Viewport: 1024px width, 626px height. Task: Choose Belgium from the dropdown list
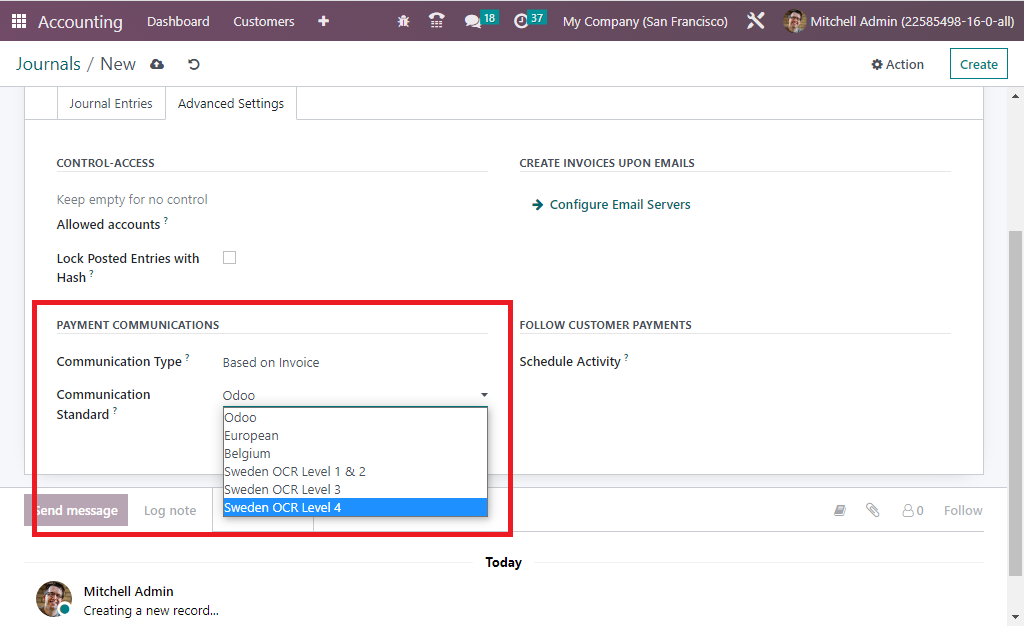click(x=355, y=453)
